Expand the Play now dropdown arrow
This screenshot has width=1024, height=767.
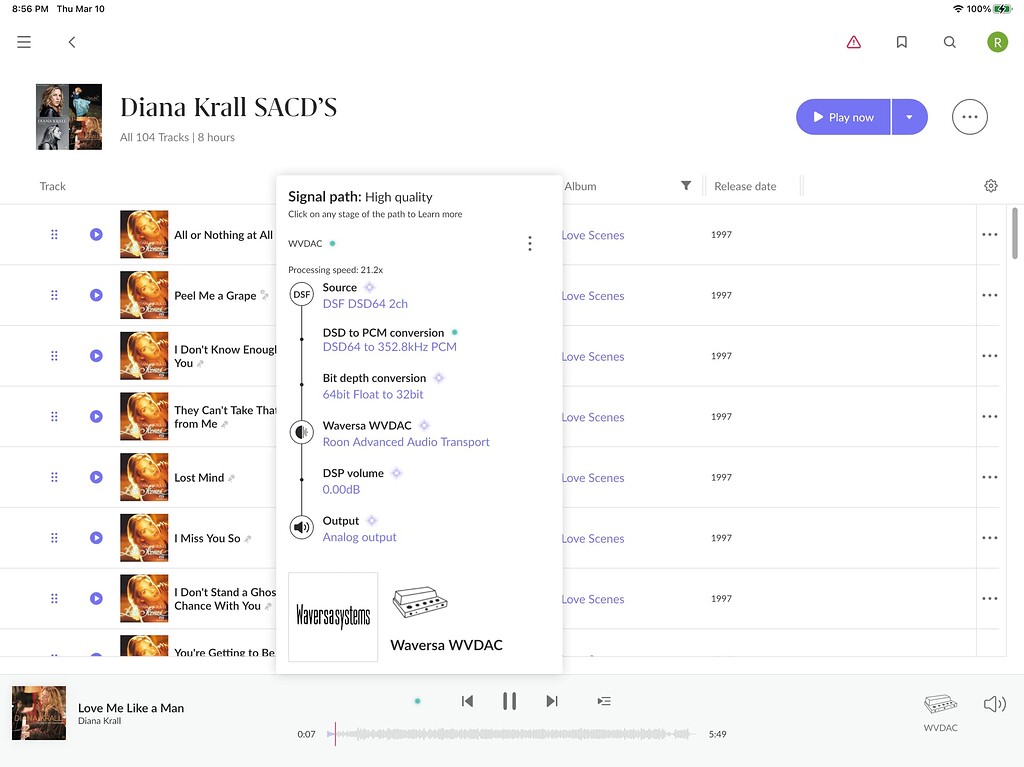(909, 117)
